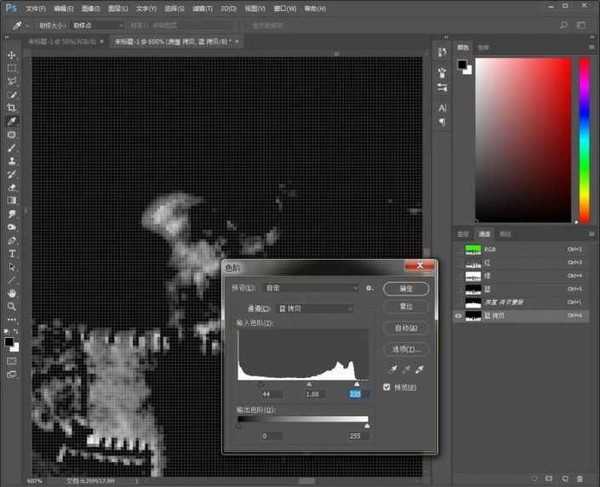Select the Move tool in the toolbar
The height and width of the screenshot is (487, 600).
[x=12, y=55]
